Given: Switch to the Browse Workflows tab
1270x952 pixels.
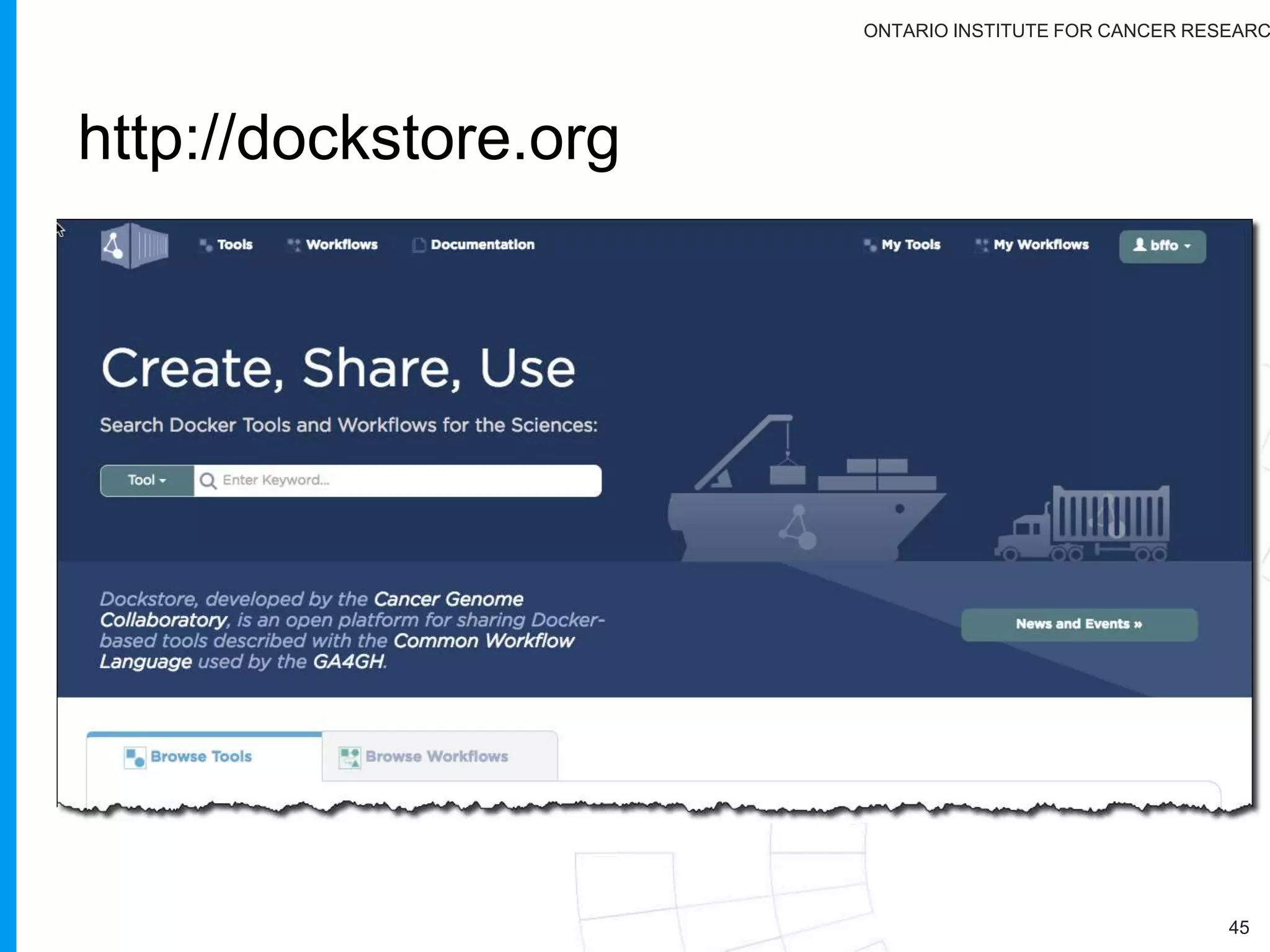Looking at the screenshot, I should (437, 757).
